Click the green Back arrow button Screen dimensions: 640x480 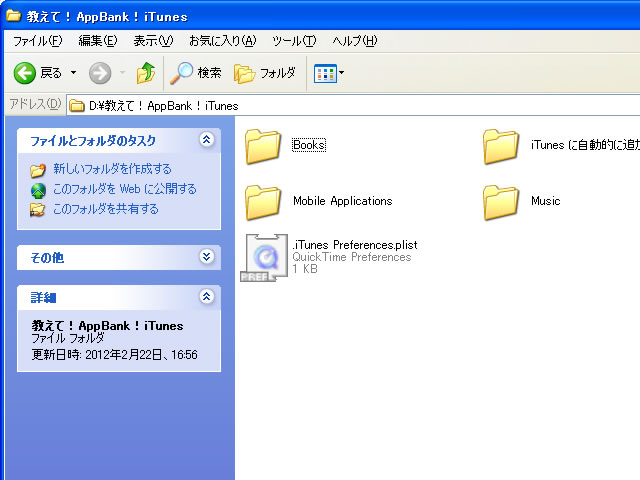[x=25, y=73]
